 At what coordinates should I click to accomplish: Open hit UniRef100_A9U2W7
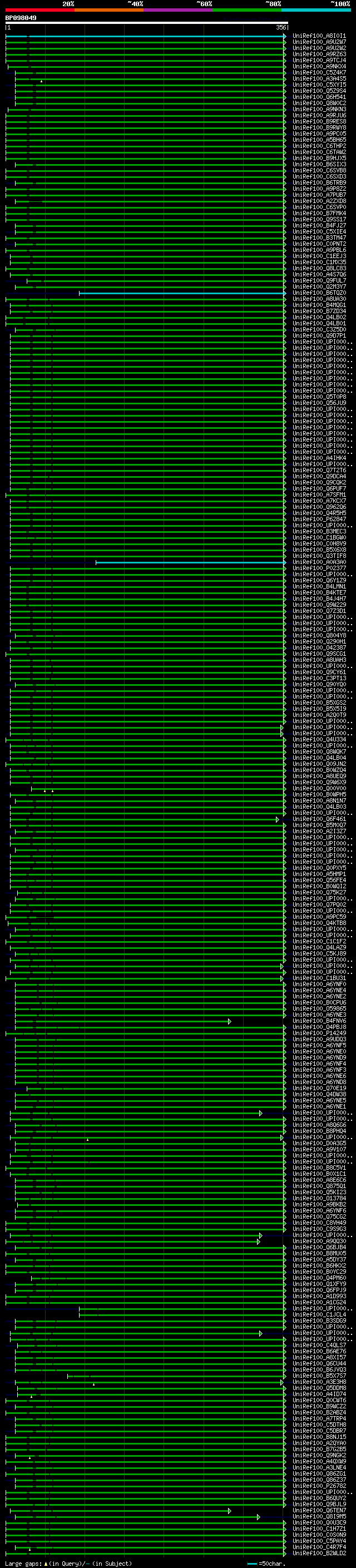[319, 42]
